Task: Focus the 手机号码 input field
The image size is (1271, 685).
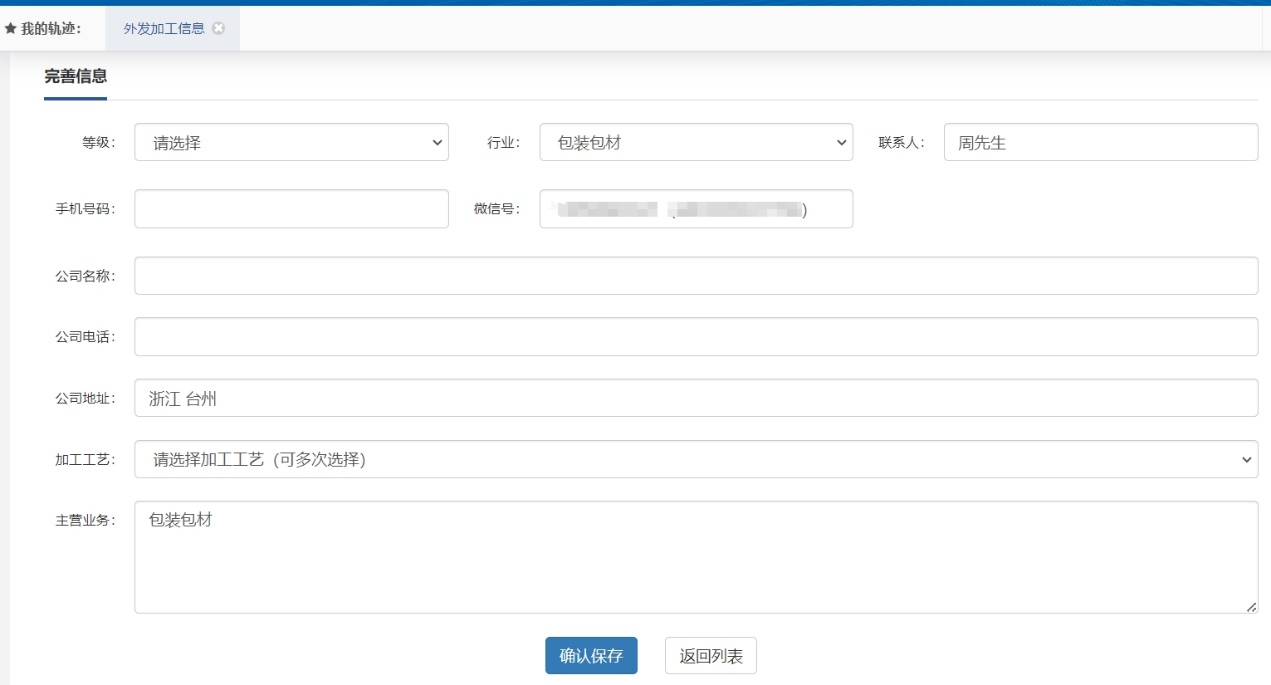Action: [291, 209]
